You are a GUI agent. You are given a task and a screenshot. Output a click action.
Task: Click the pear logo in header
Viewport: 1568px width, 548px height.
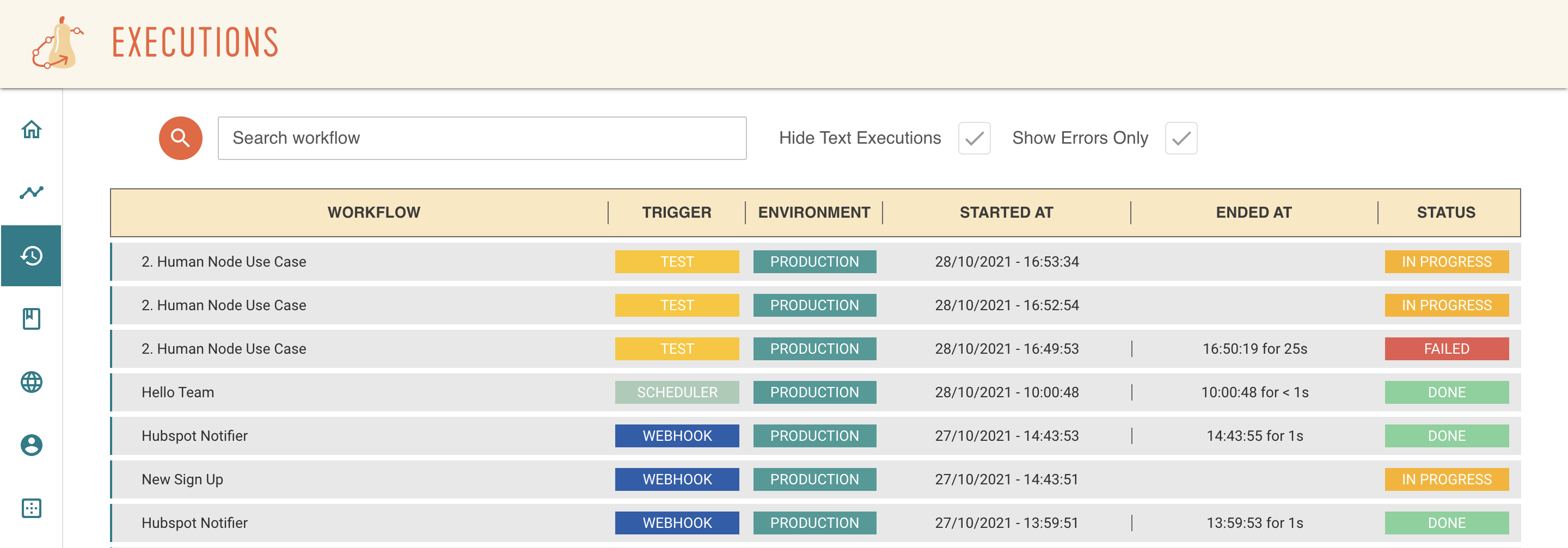(57, 42)
